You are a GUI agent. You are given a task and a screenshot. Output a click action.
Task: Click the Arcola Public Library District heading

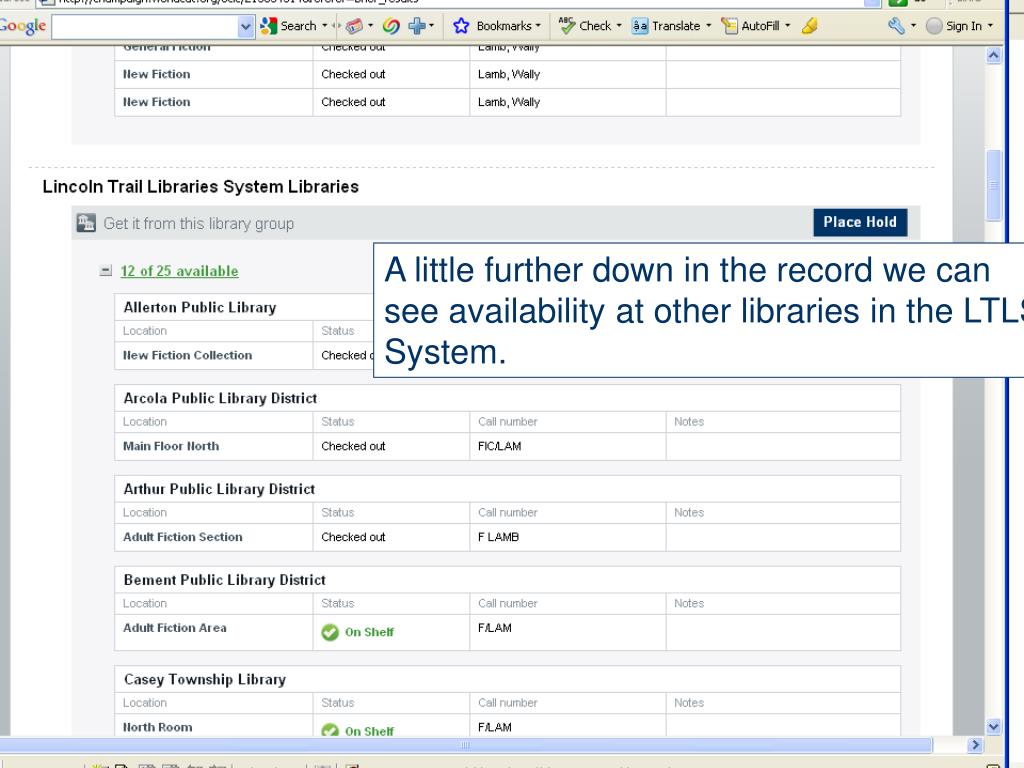[220, 398]
